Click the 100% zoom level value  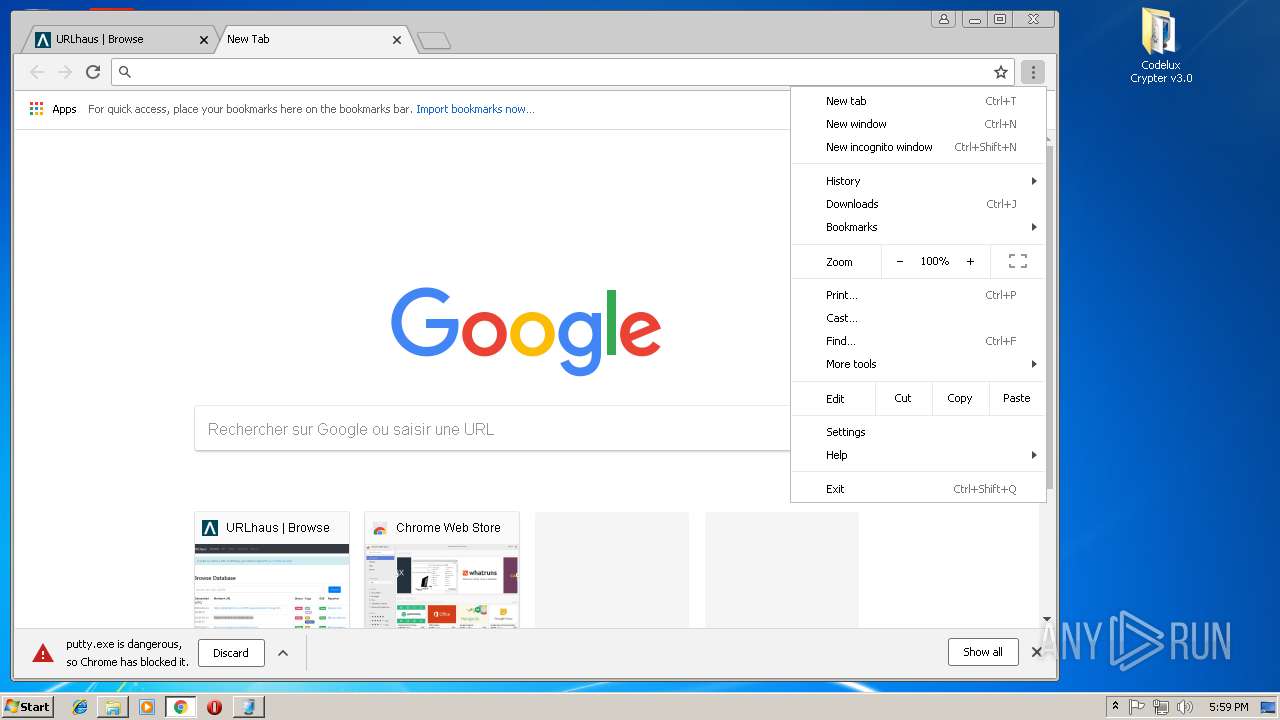935,261
